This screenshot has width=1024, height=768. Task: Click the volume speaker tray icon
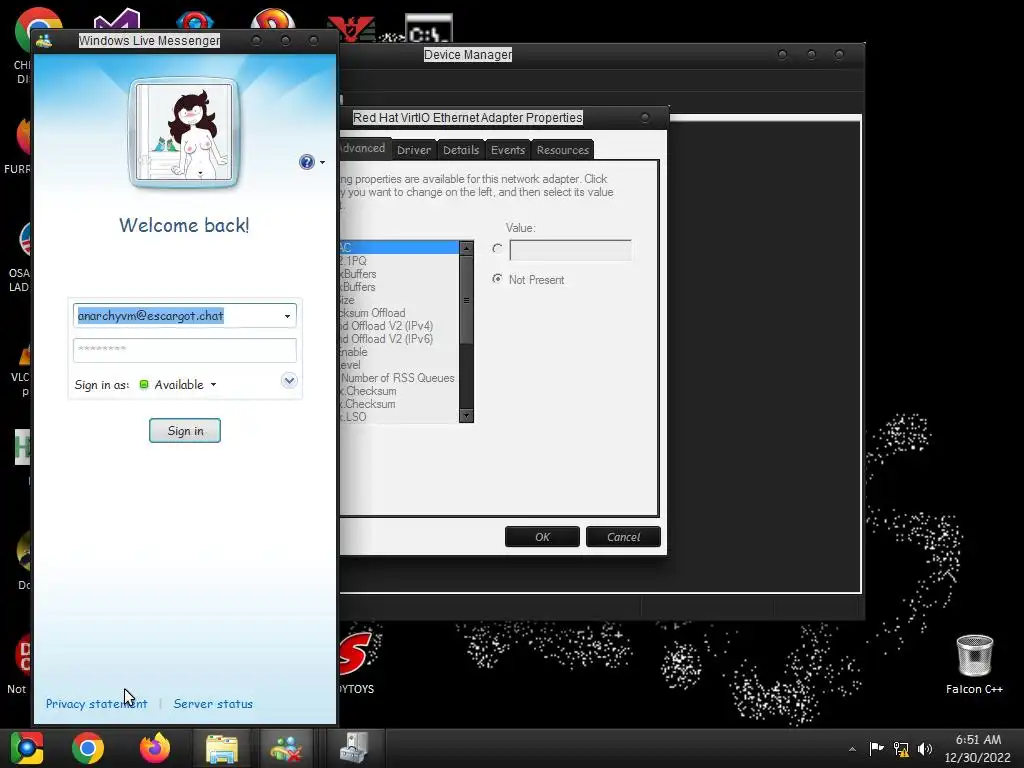tap(925, 748)
